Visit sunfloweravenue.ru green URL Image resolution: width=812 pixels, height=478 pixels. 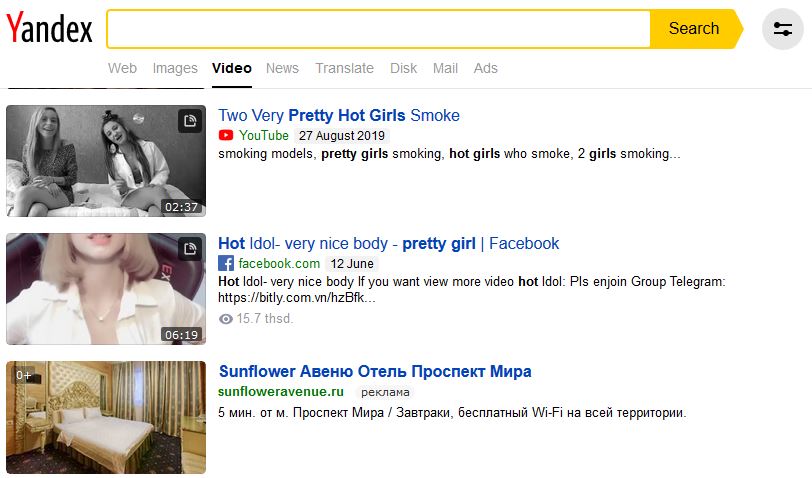pos(281,392)
